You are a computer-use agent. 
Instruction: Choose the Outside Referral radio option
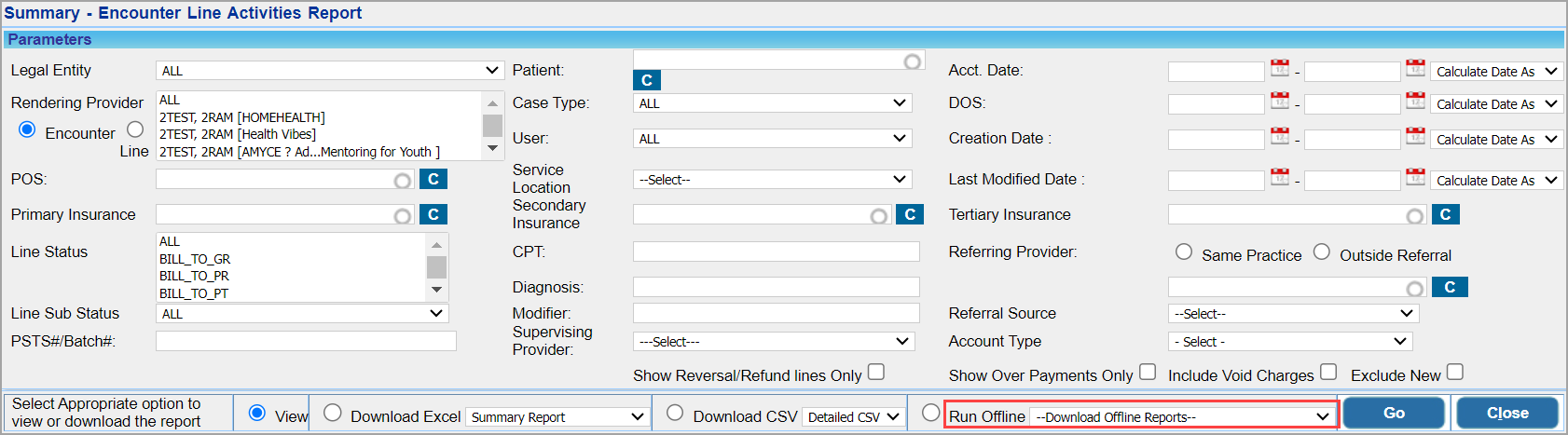1322,252
